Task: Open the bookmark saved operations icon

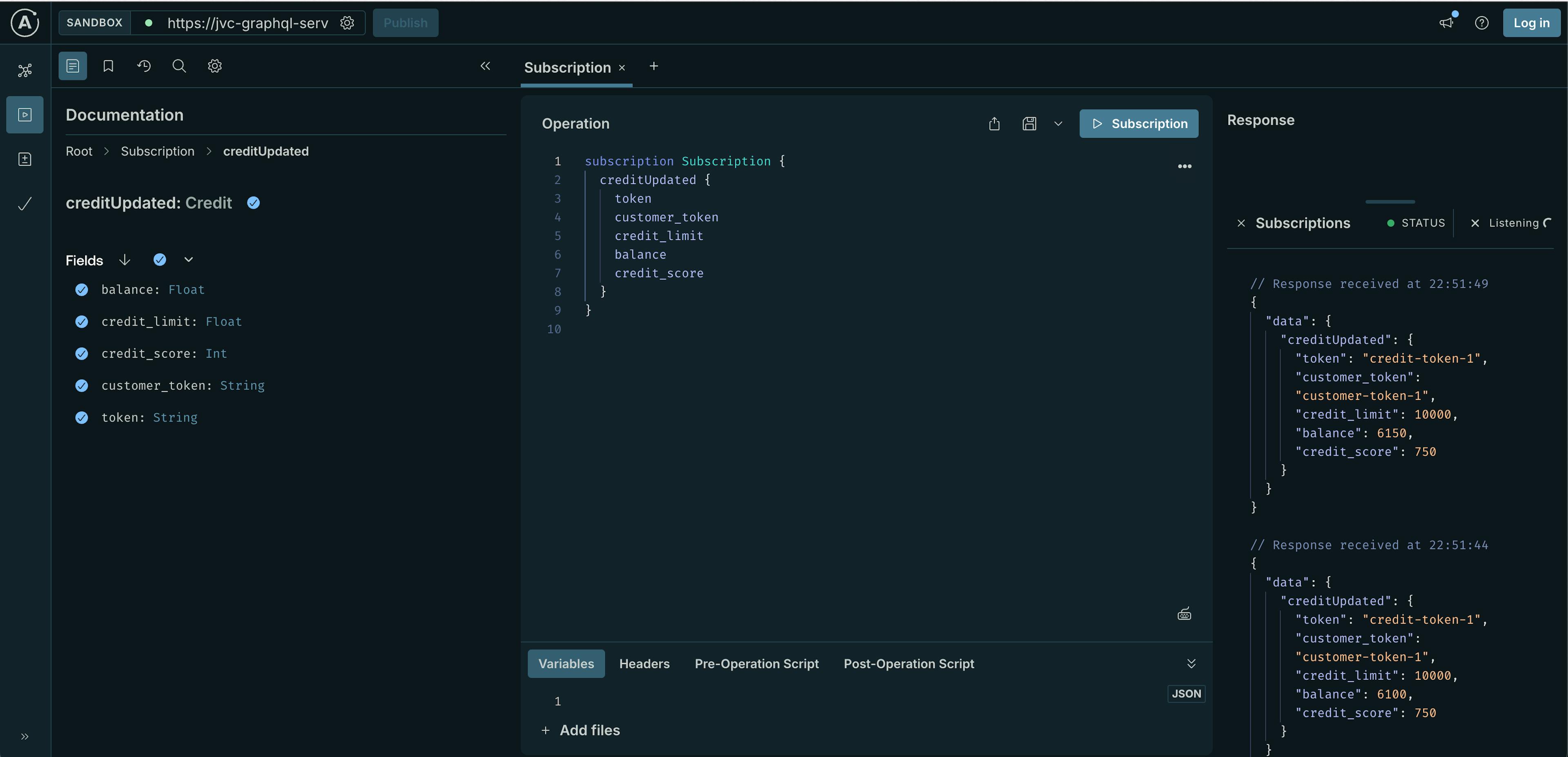Action: pyautogui.click(x=108, y=66)
